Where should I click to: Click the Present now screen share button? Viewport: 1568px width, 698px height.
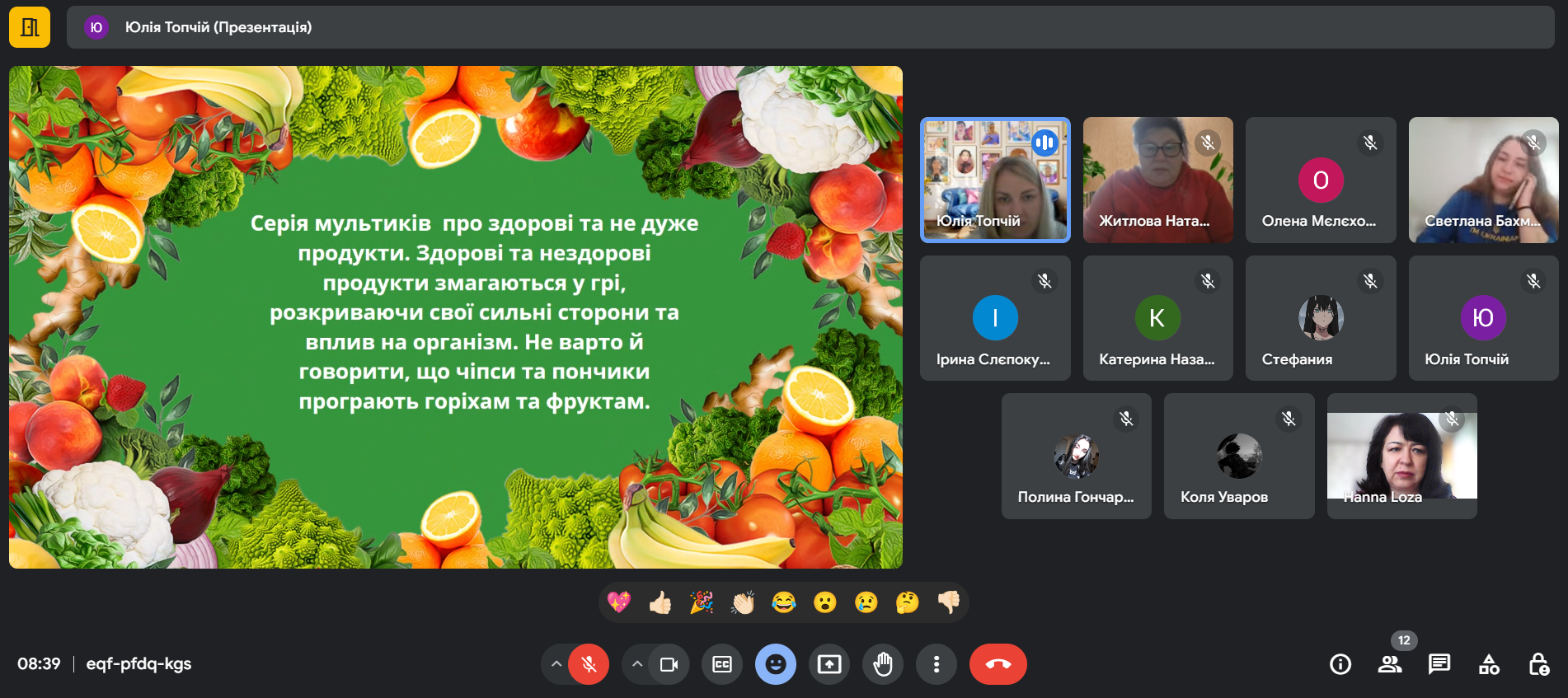829,664
